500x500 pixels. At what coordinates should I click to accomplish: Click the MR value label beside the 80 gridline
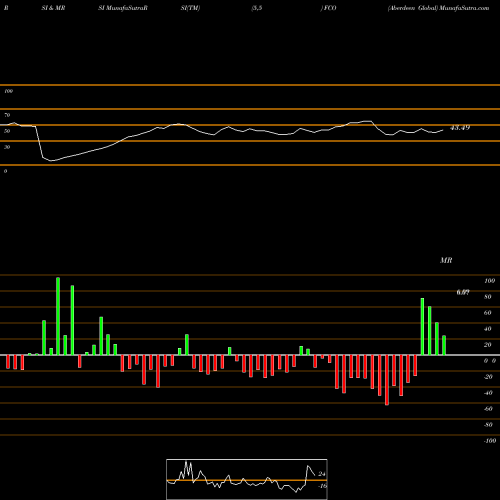463,292
